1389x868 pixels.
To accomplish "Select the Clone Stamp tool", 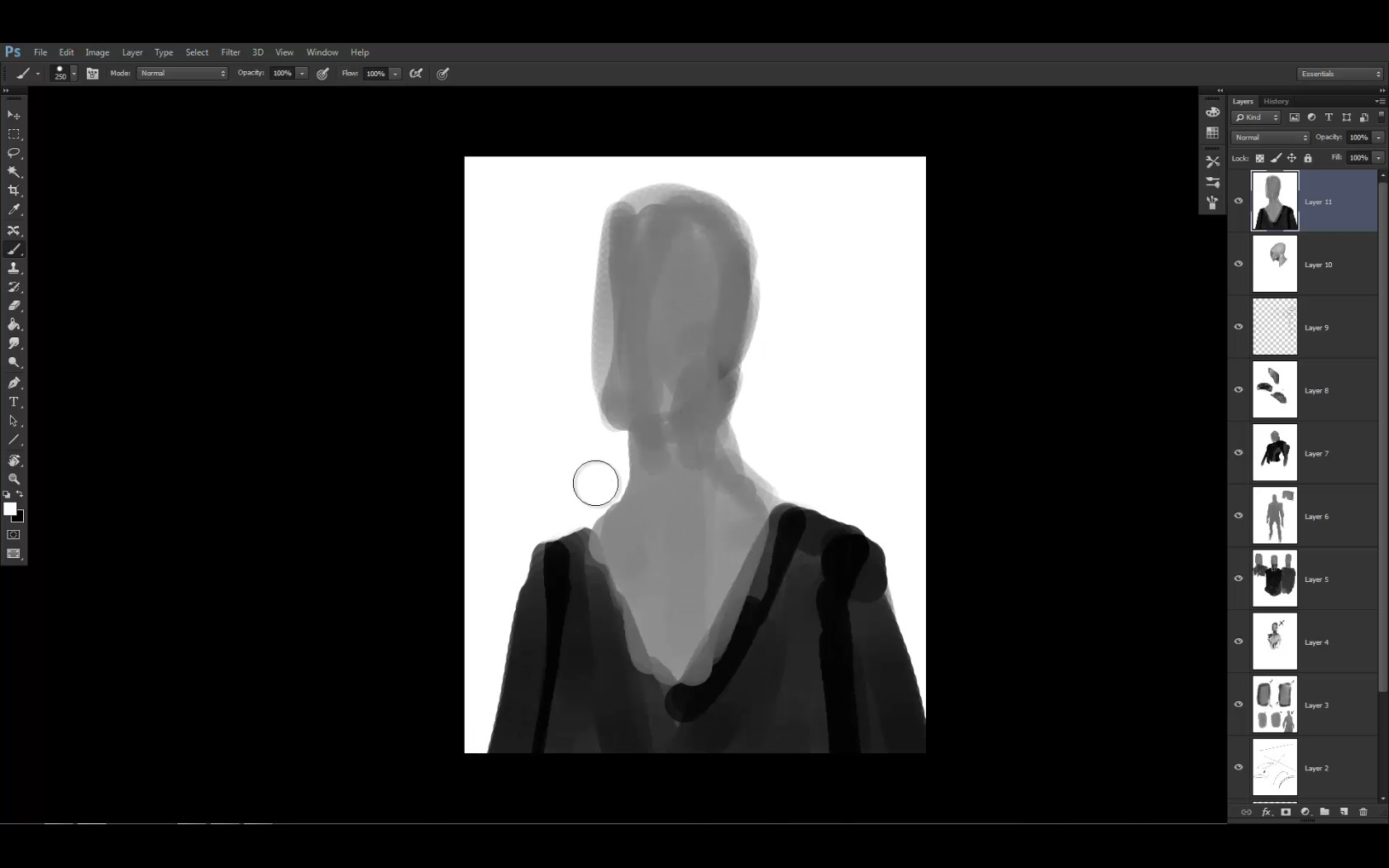I will (x=14, y=268).
